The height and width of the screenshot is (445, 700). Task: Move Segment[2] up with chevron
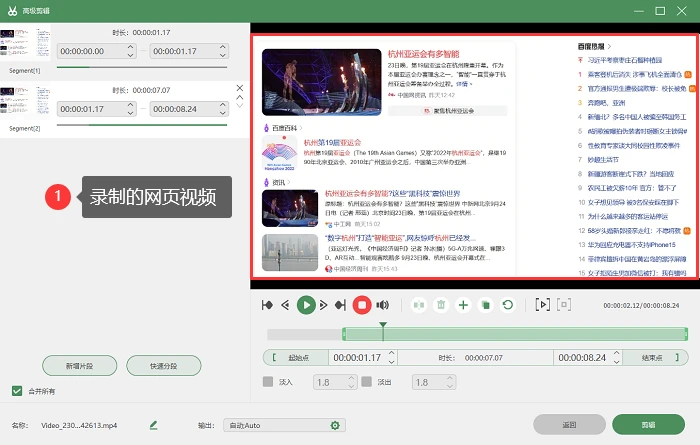[x=240, y=97]
